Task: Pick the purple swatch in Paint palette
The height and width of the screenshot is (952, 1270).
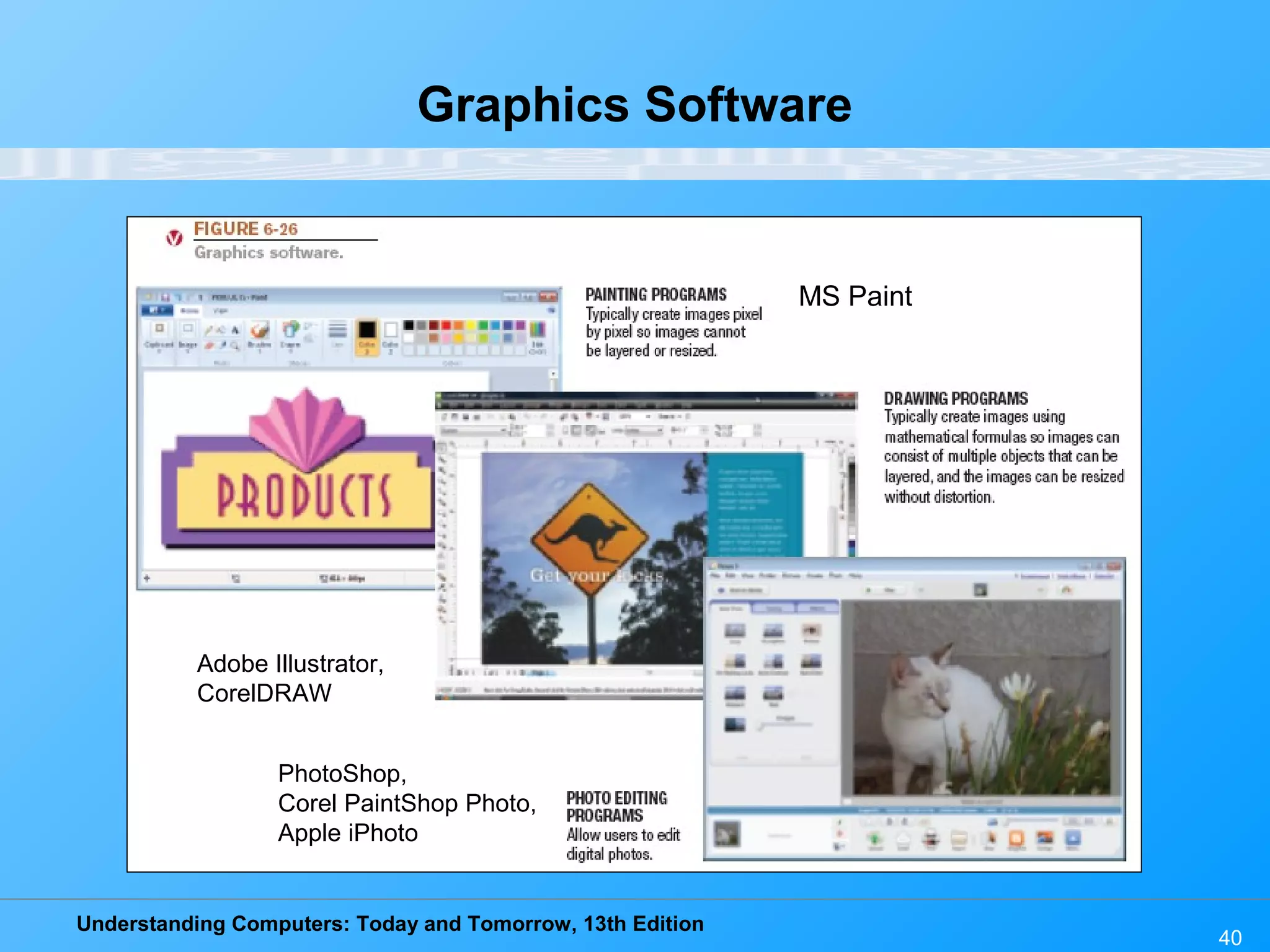Action: (520, 325)
